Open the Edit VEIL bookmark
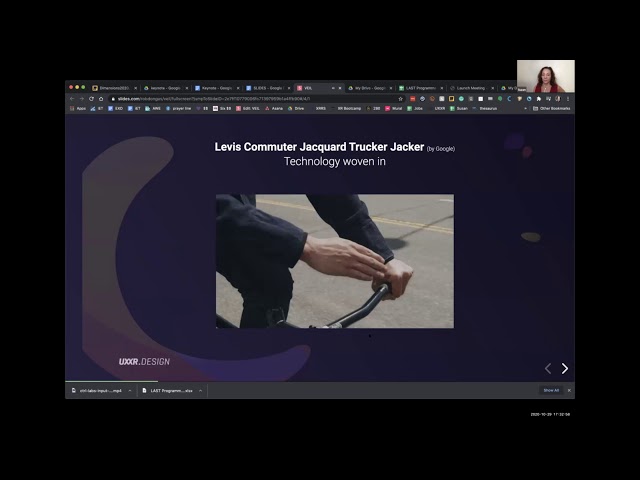Screen dimensions: 640x480 click(248, 109)
